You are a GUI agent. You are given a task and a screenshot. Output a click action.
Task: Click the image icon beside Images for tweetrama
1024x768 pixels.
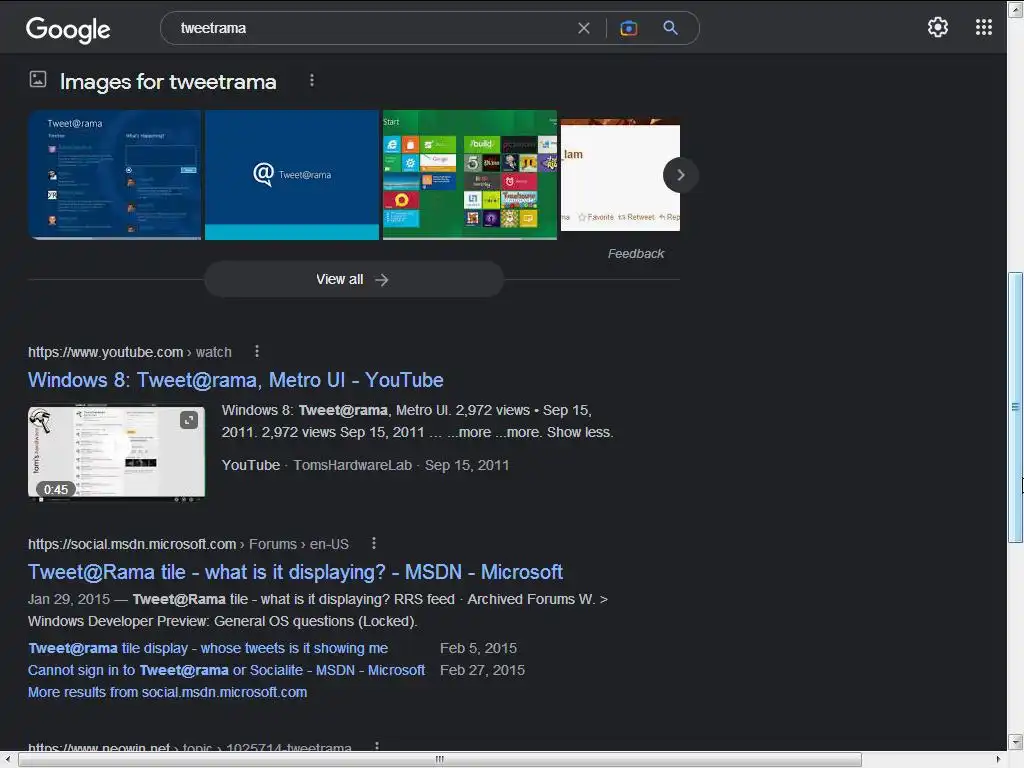click(38, 80)
